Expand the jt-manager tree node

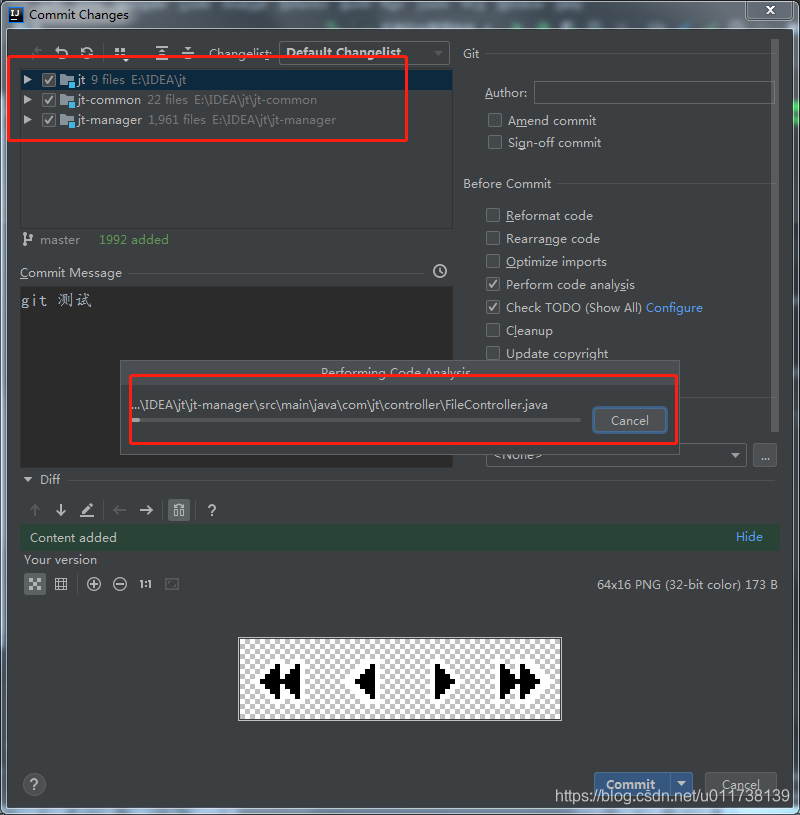[x=27, y=119]
